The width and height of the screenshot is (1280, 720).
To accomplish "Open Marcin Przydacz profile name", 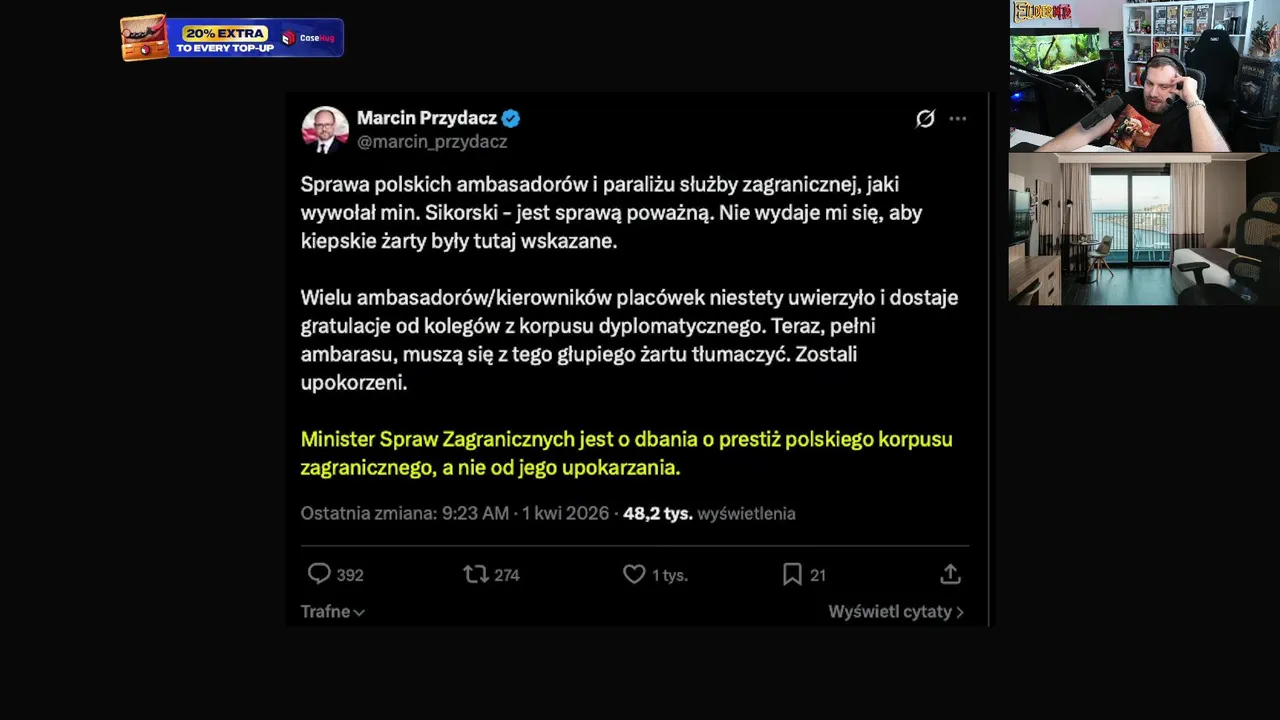I will click(427, 118).
